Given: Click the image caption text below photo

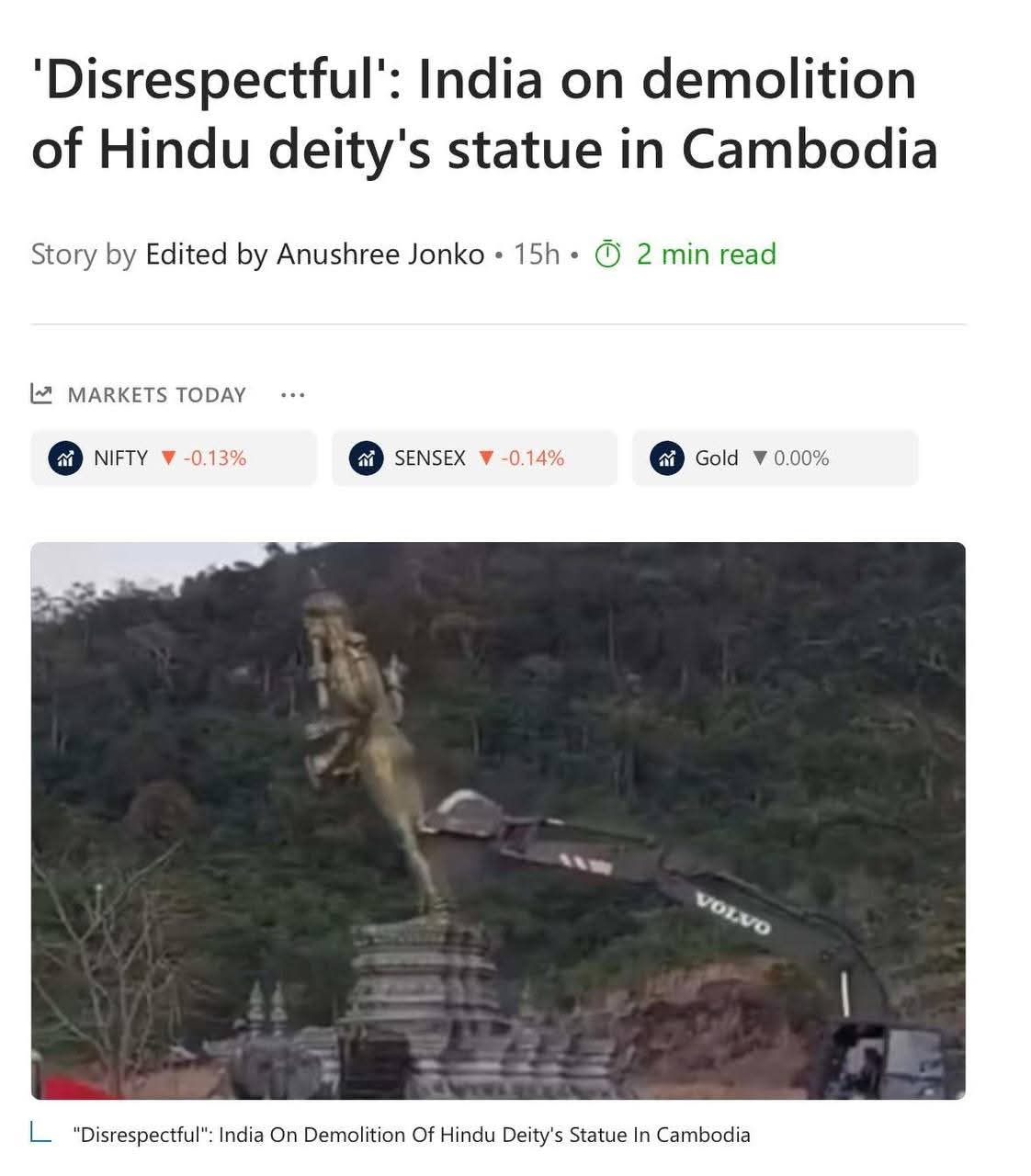Looking at the screenshot, I should tap(412, 1135).
